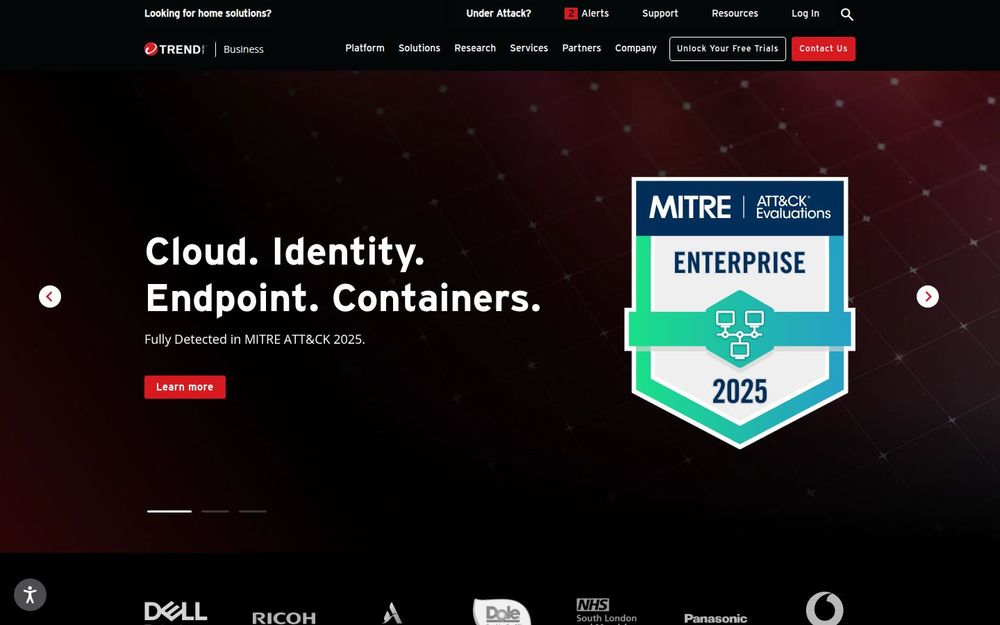The width and height of the screenshot is (1000, 625).
Task: Click the Dell customer logo
Action: click(175, 611)
